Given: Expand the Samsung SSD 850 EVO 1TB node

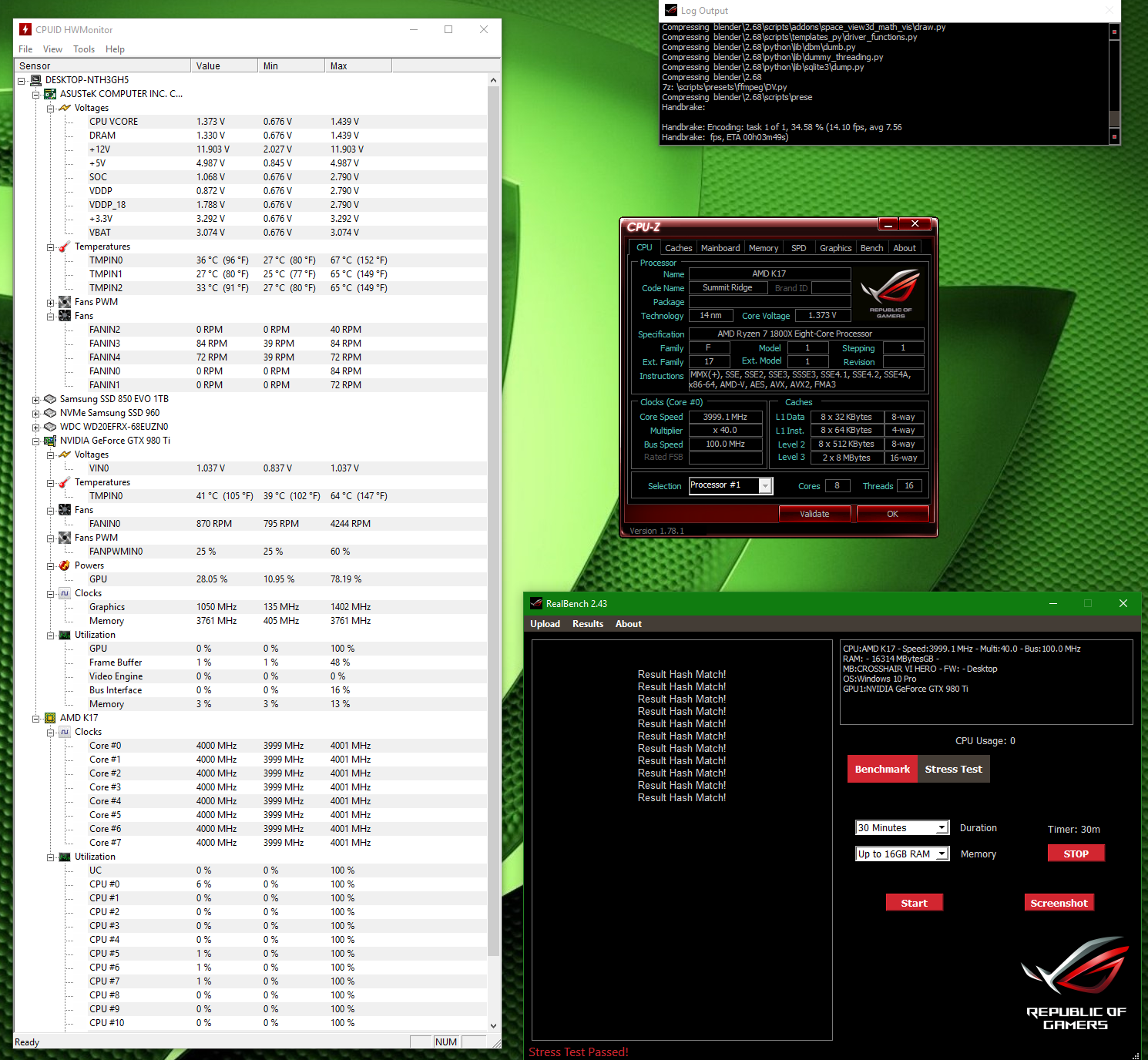Looking at the screenshot, I should [35, 400].
